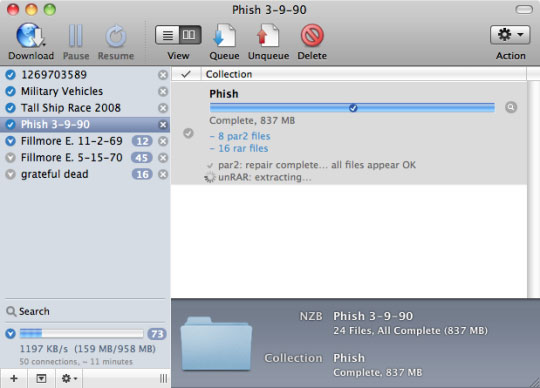Select Military Vehicles in sidebar
The width and height of the screenshot is (540, 388).
pyautogui.click(x=85, y=91)
